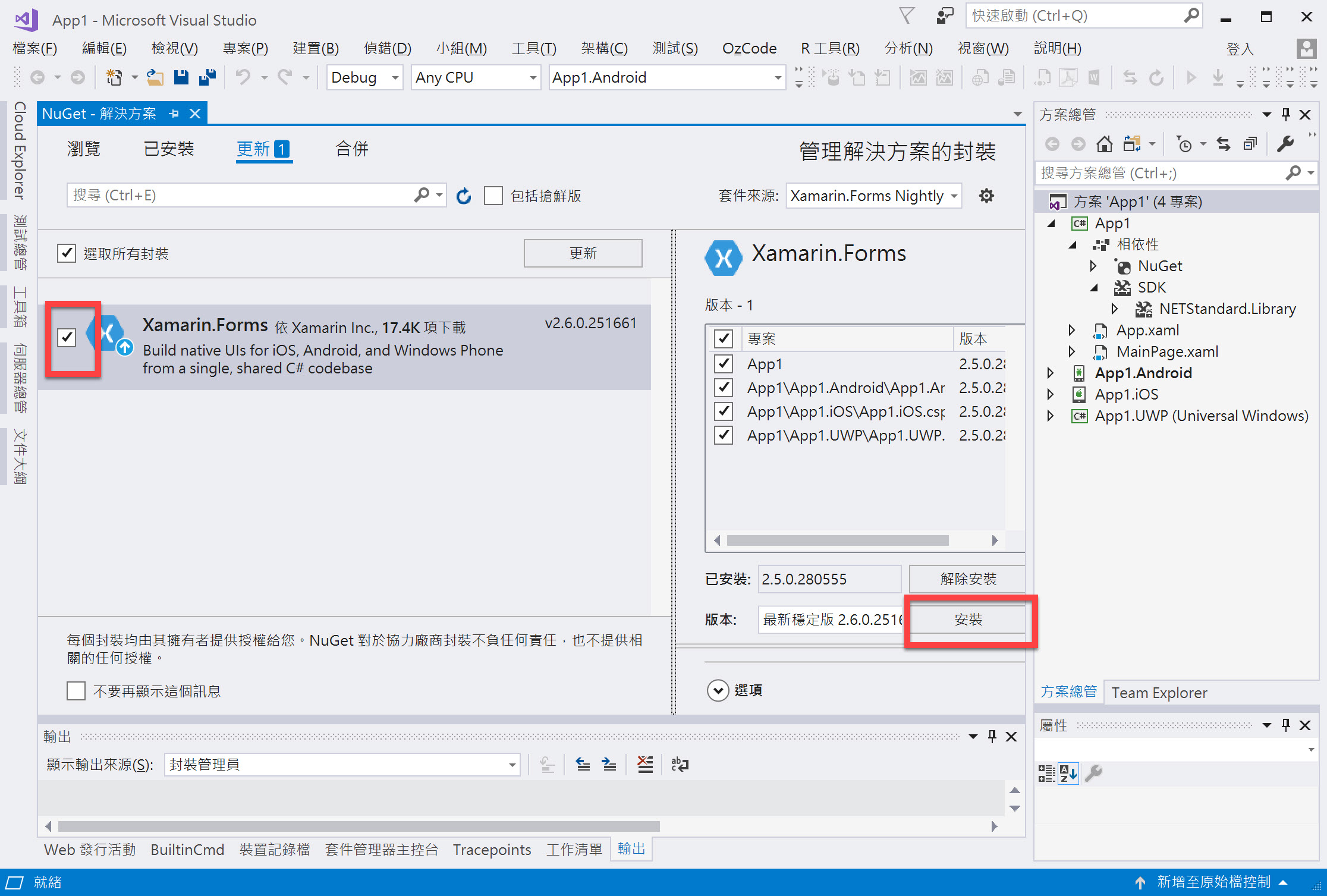Click search magnifier in Solution Explorer
1327x896 pixels.
click(1293, 173)
